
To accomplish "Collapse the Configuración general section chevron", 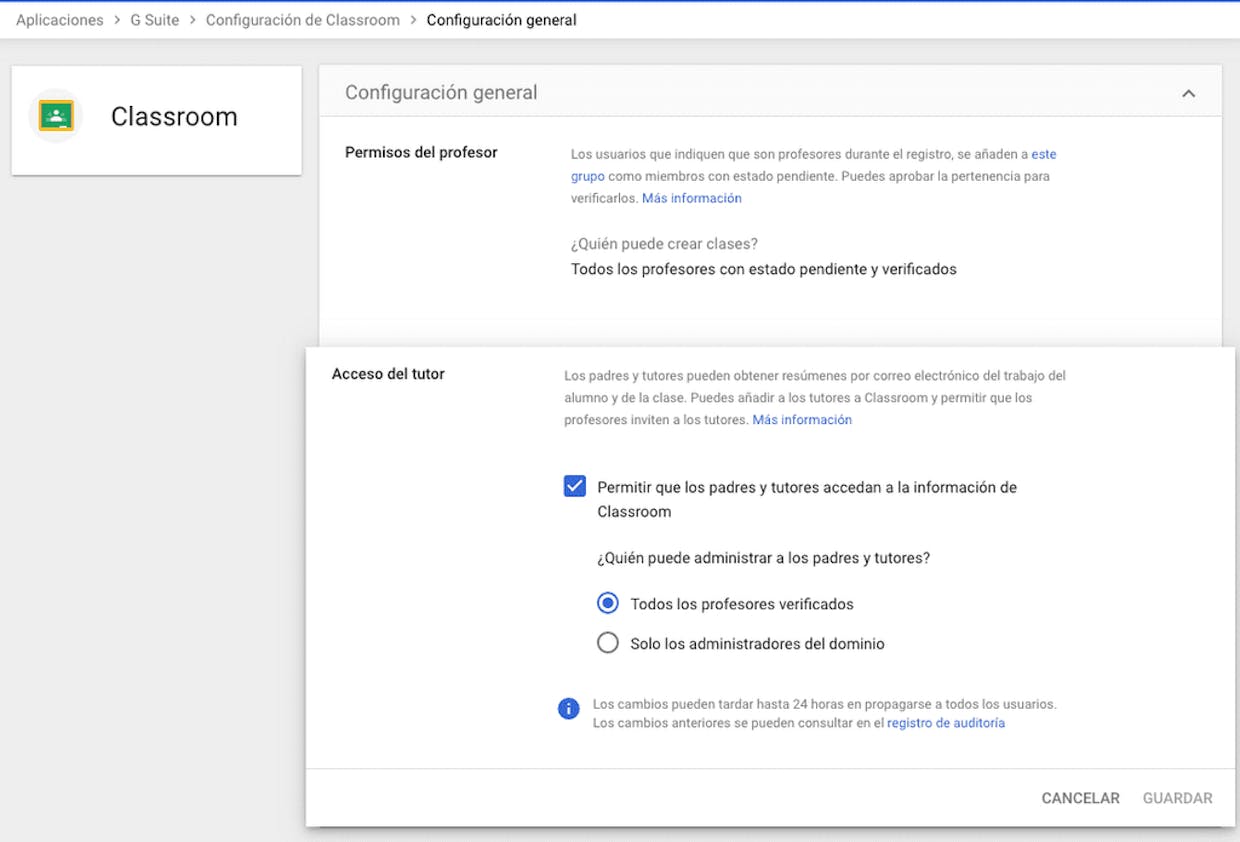I will click(1188, 93).
